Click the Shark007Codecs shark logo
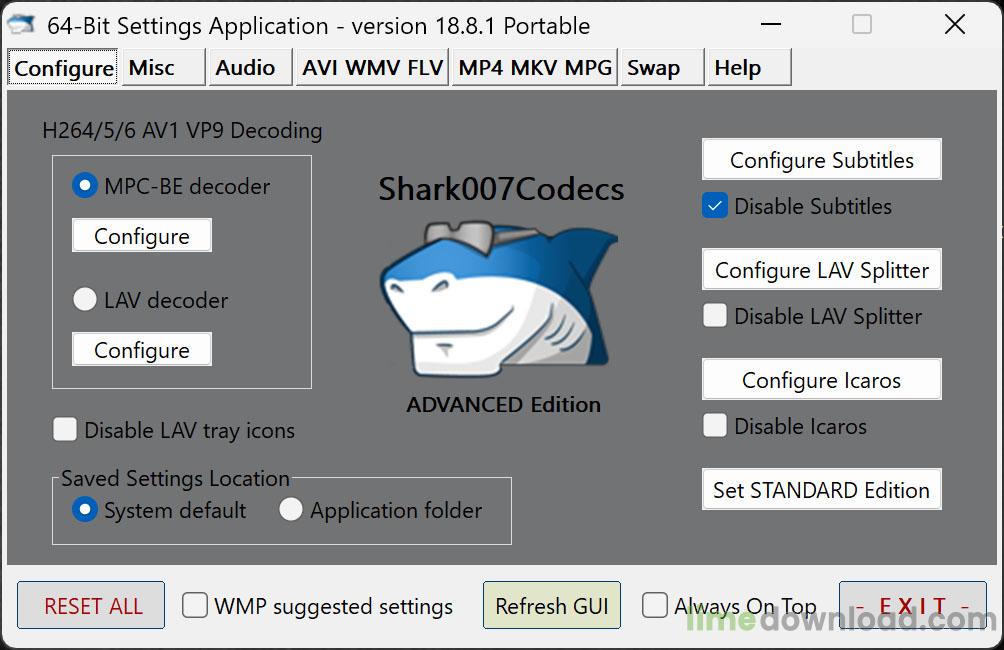The image size is (1004, 650). point(499,300)
